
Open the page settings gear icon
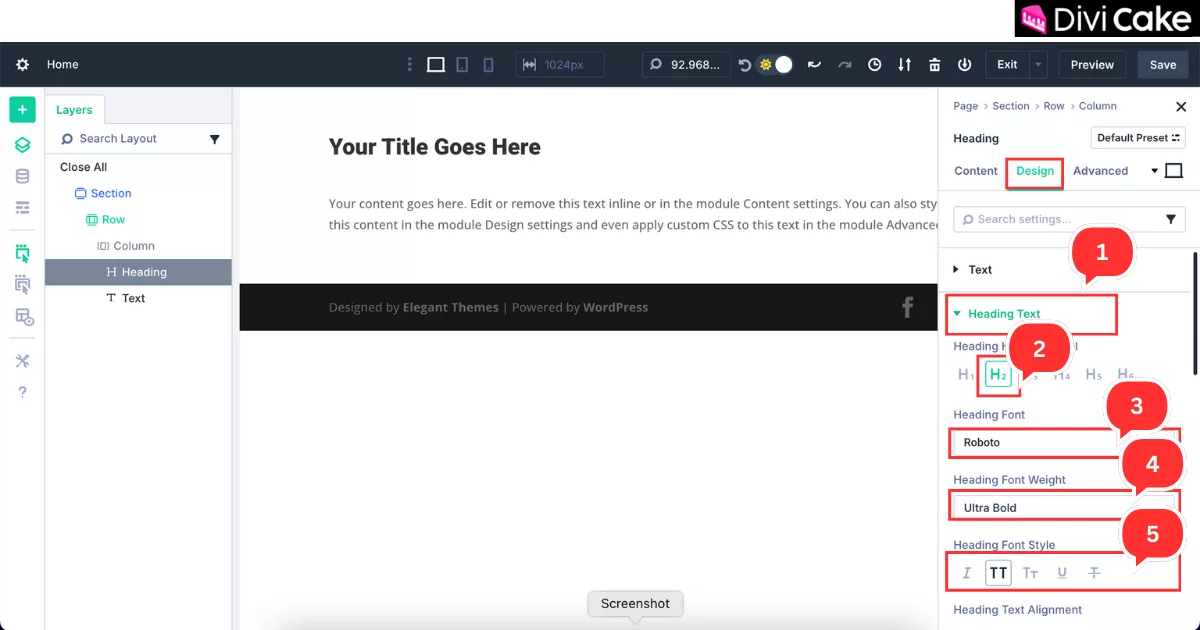click(x=22, y=64)
